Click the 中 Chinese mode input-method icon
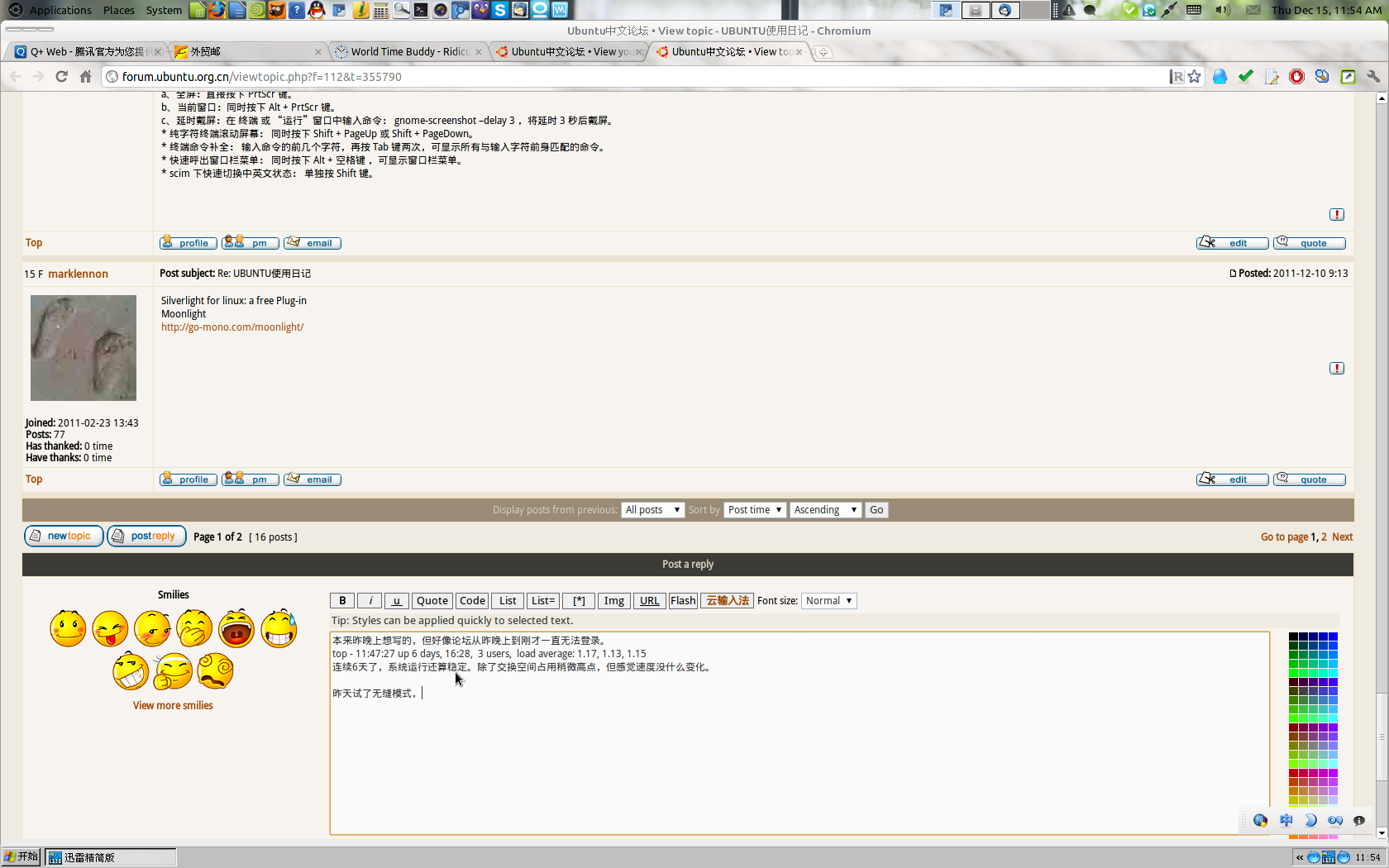 (x=1286, y=820)
